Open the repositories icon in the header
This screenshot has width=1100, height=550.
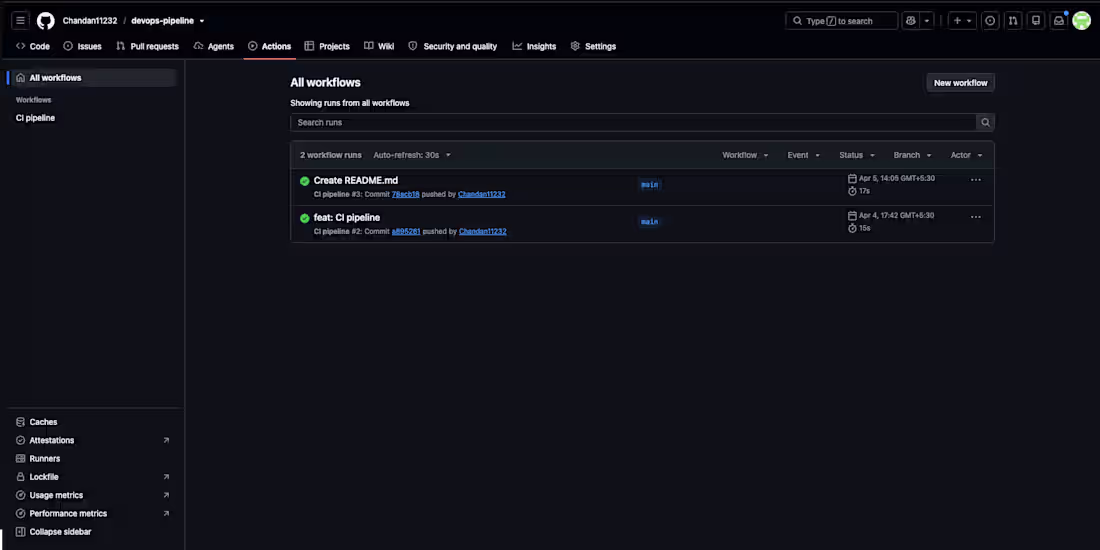pyautogui.click(x=1035, y=21)
